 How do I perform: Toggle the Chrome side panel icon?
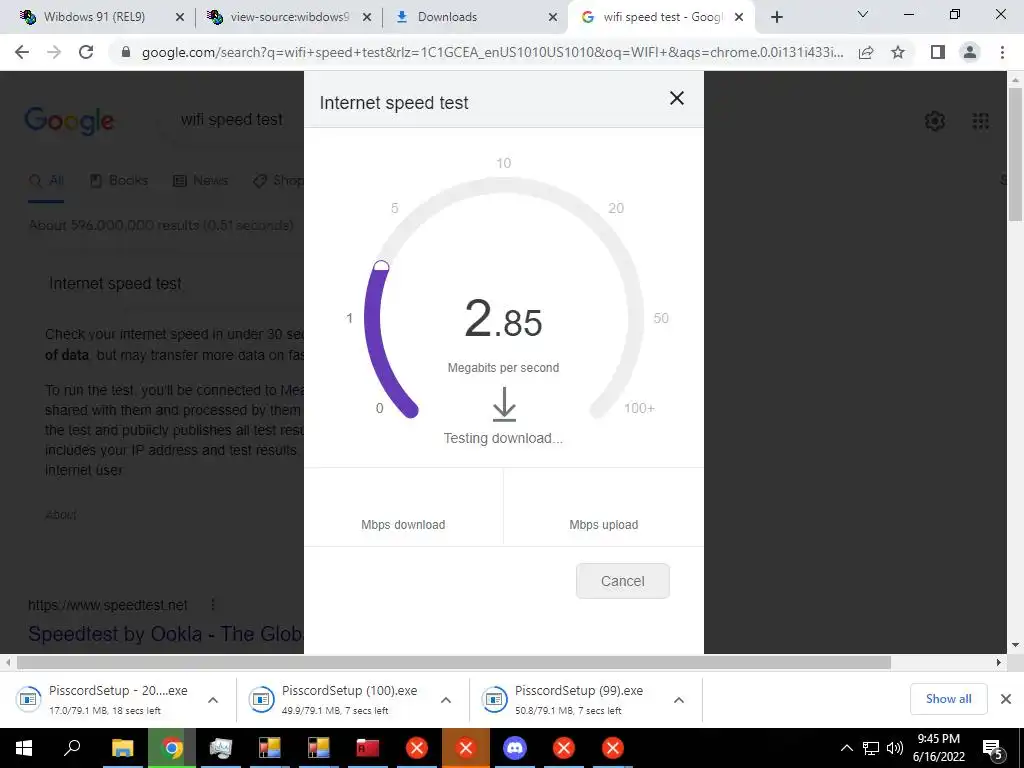click(938, 52)
